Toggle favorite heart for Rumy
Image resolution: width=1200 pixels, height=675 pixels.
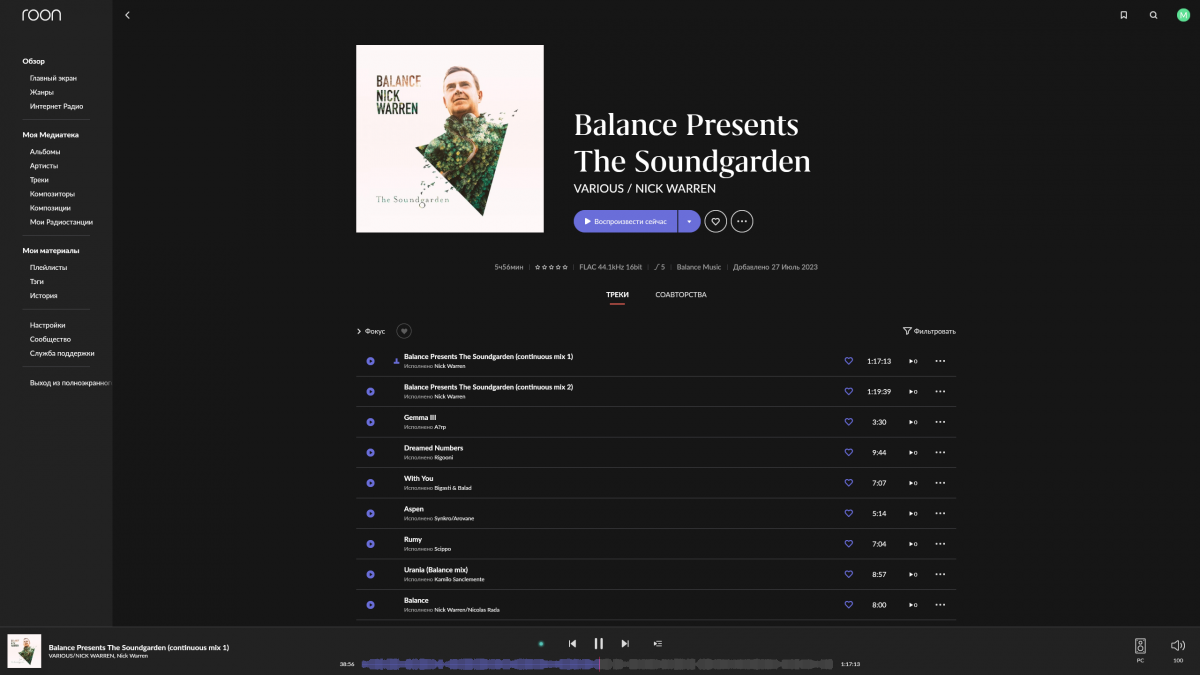[849, 544]
